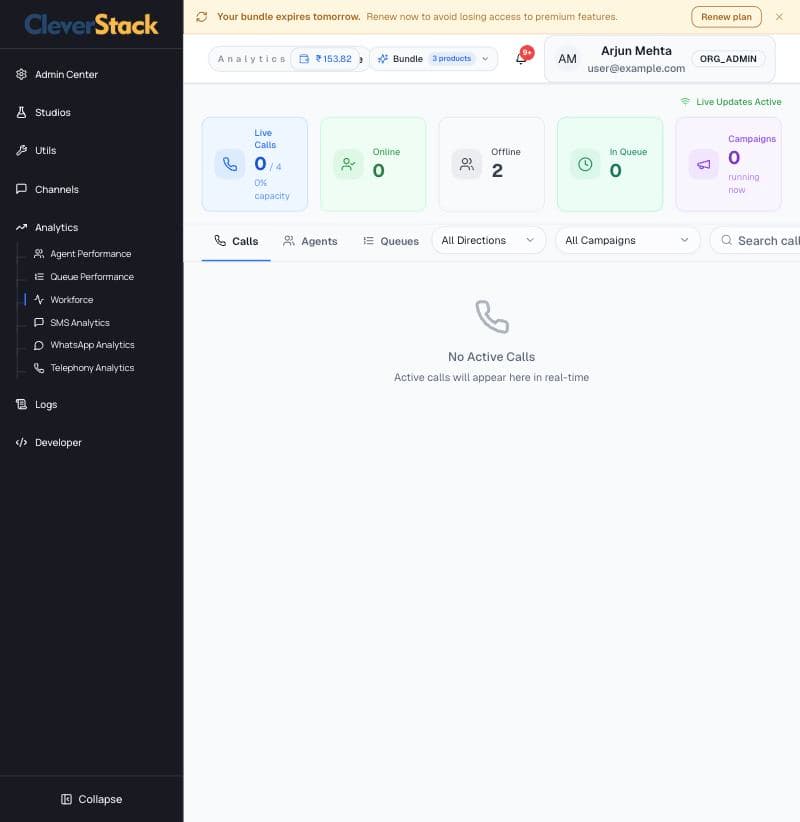
Task: Click the Analytics breadcrumb label
Action: [x=251, y=59]
